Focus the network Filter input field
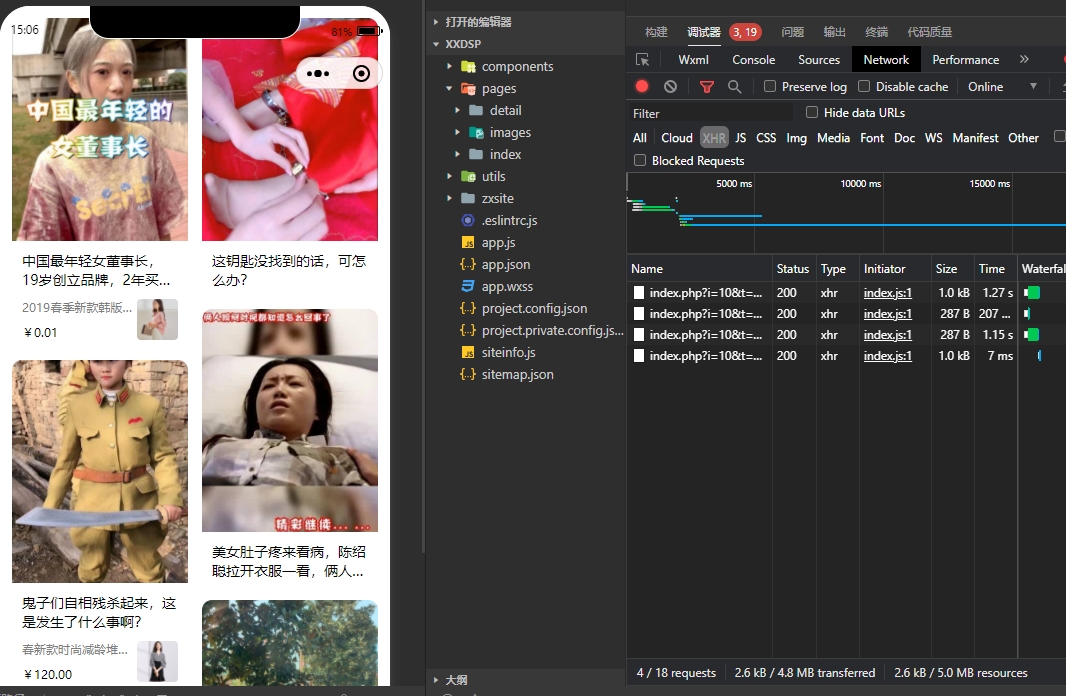The image size is (1066, 696). (x=710, y=114)
